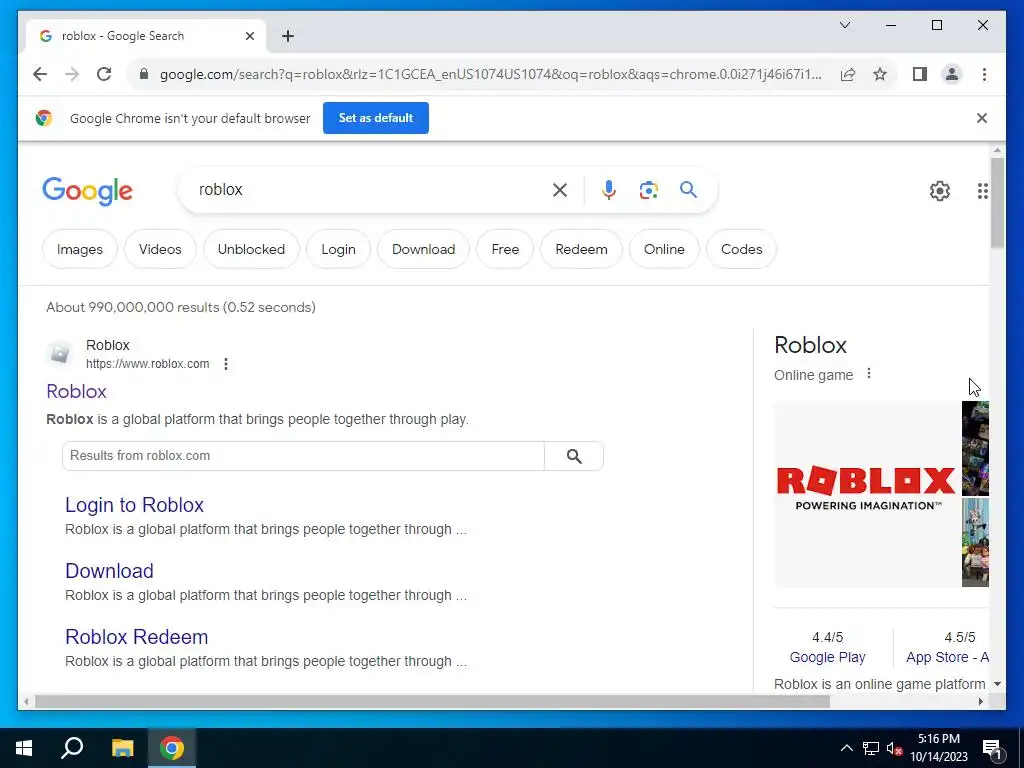Select the Login filter chip
This screenshot has height=768, width=1024.
coord(338,249)
